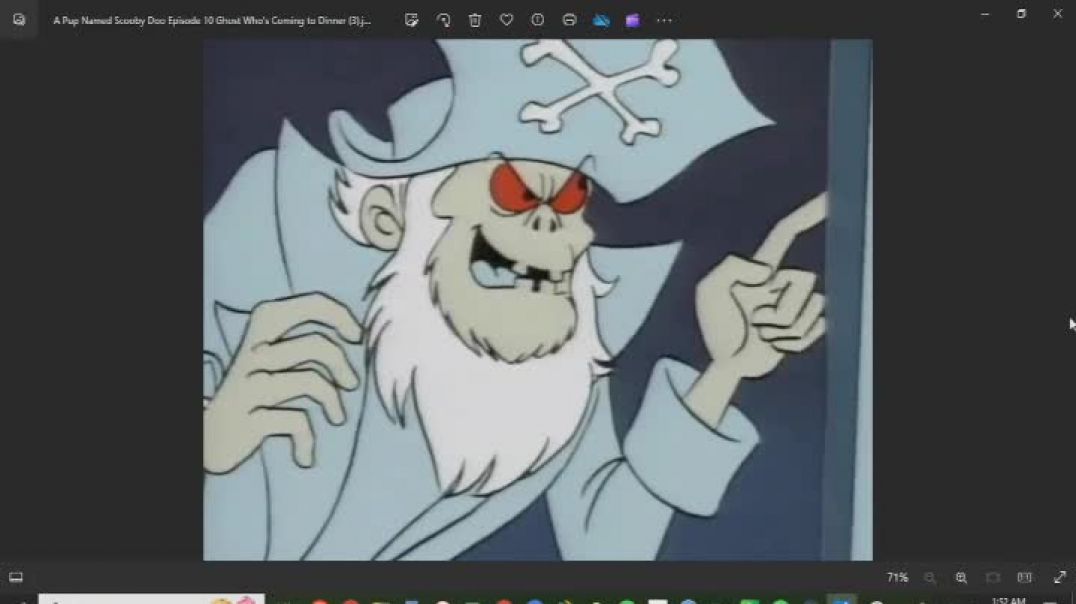Viewport: 1076px width, 604px height.
Task: Zoom in with the plus magnifier icon
Action: (x=961, y=578)
